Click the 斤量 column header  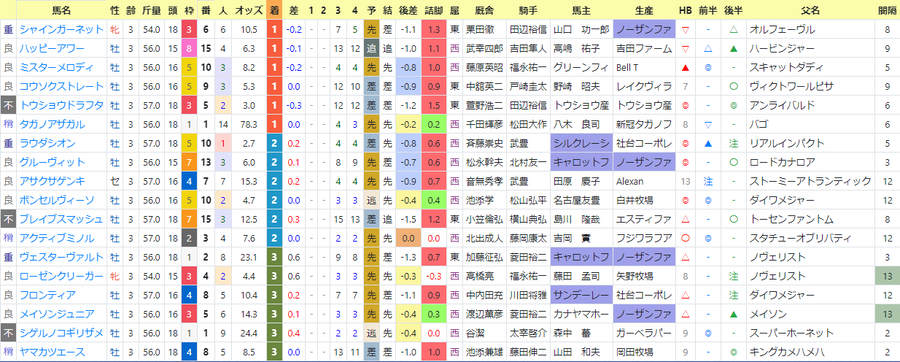pyautogui.click(x=151, y=10)
